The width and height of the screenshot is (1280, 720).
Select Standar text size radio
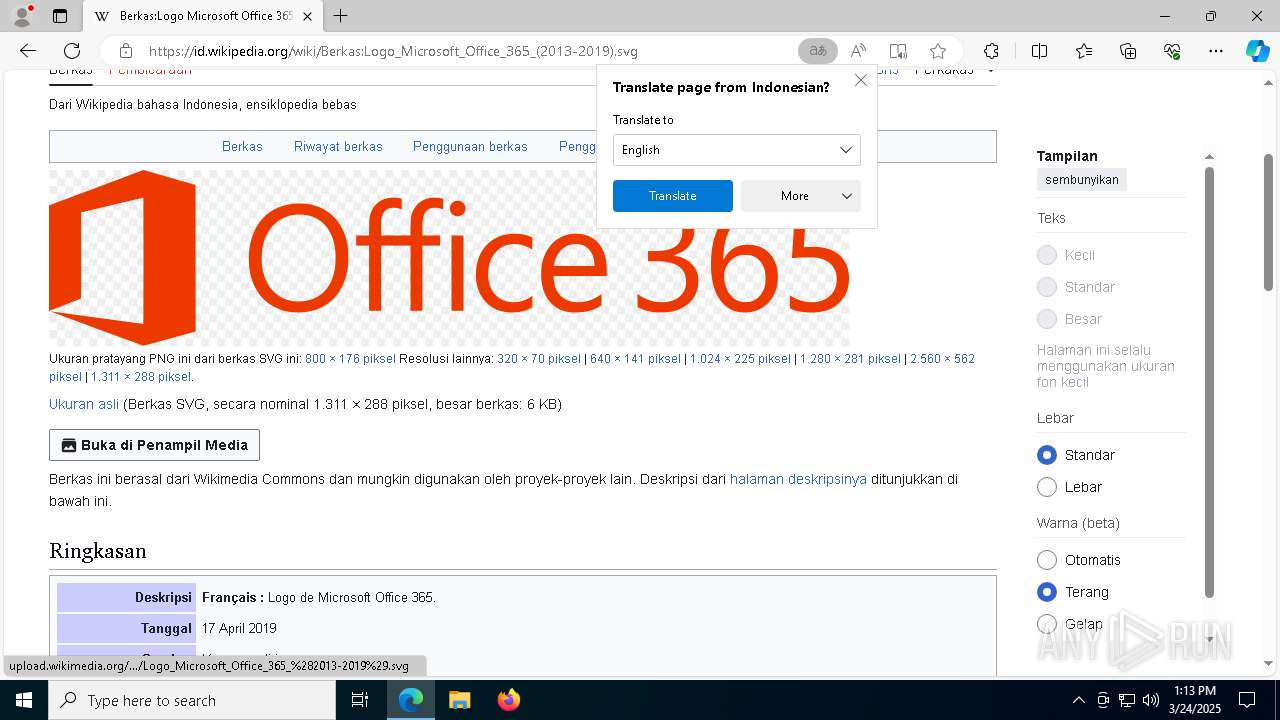coord(1047,287)
